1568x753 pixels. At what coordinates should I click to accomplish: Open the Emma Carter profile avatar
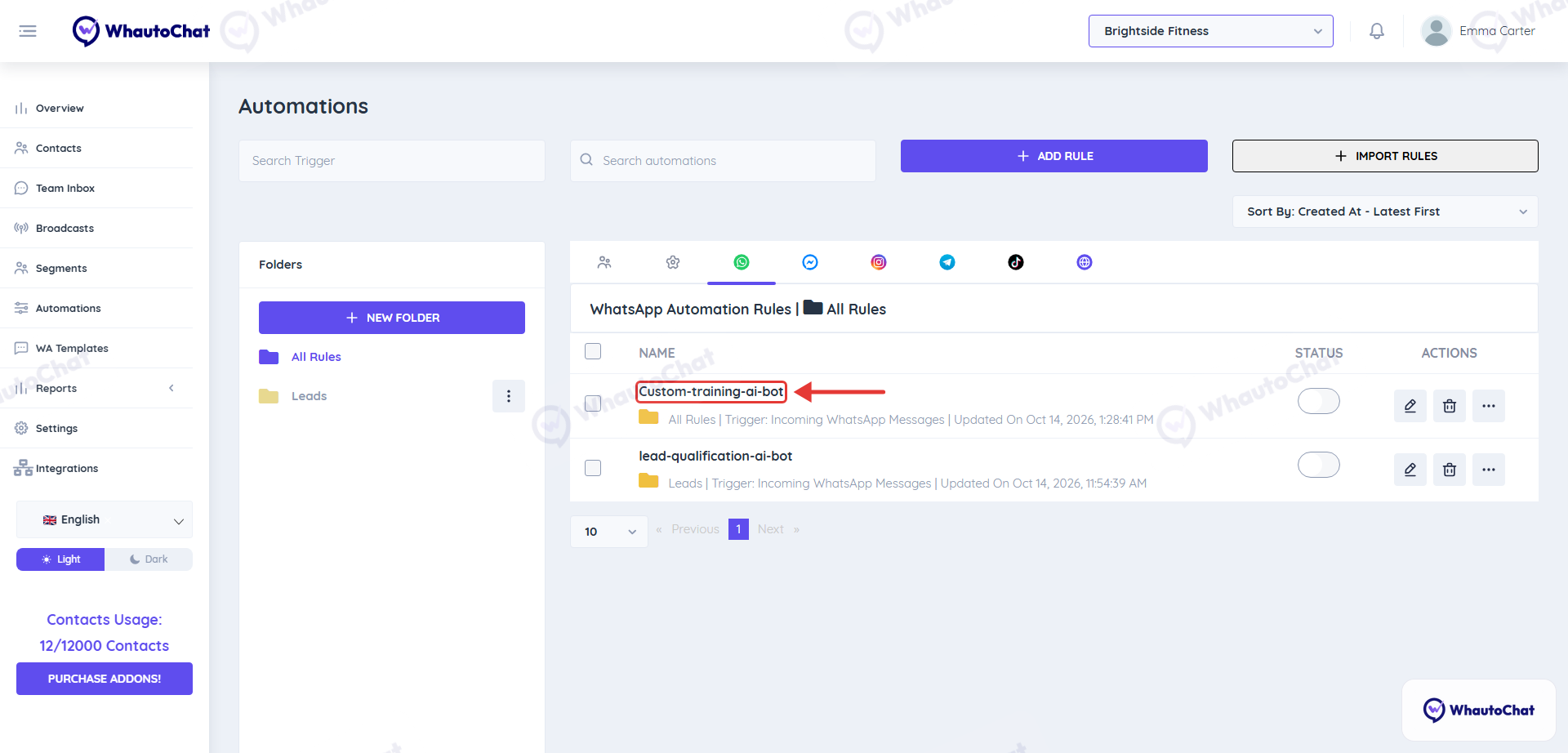(1436, 31)
